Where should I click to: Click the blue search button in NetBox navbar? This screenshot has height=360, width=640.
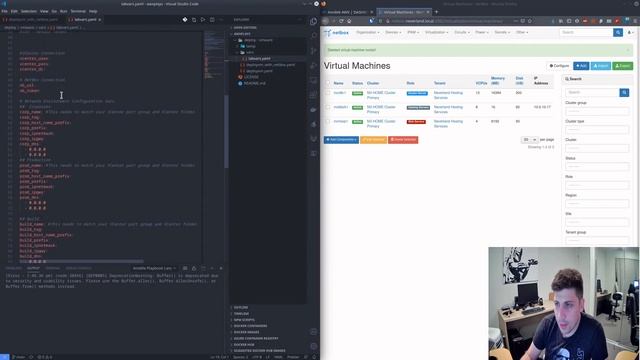click(618, 32)
